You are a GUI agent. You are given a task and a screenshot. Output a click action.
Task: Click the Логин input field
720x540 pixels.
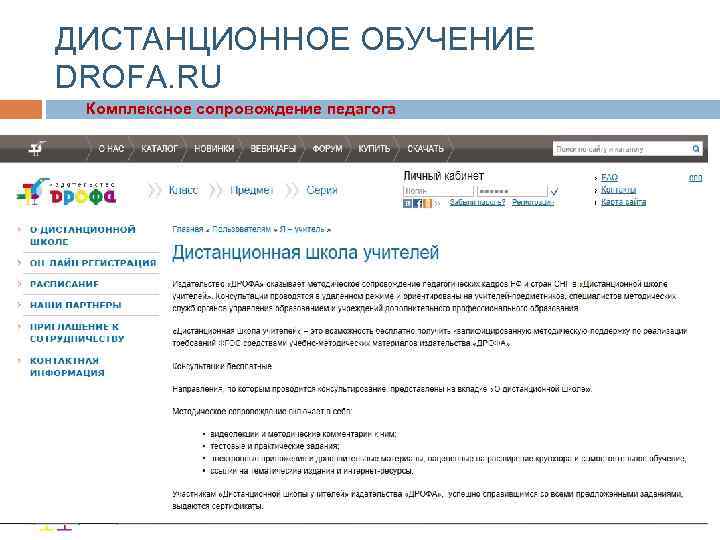438,191
